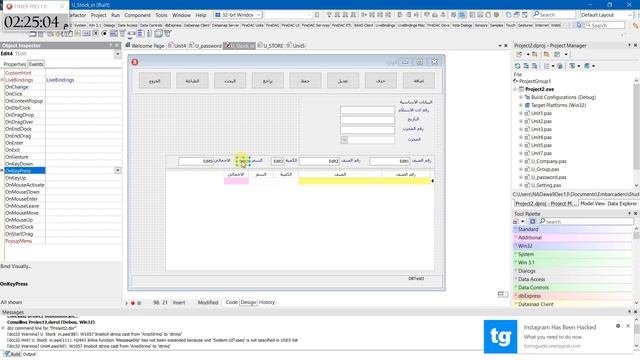This screenshot has height=360, width=640.
Task: Open the Model View tab
Action: click(x=592, y=203)
